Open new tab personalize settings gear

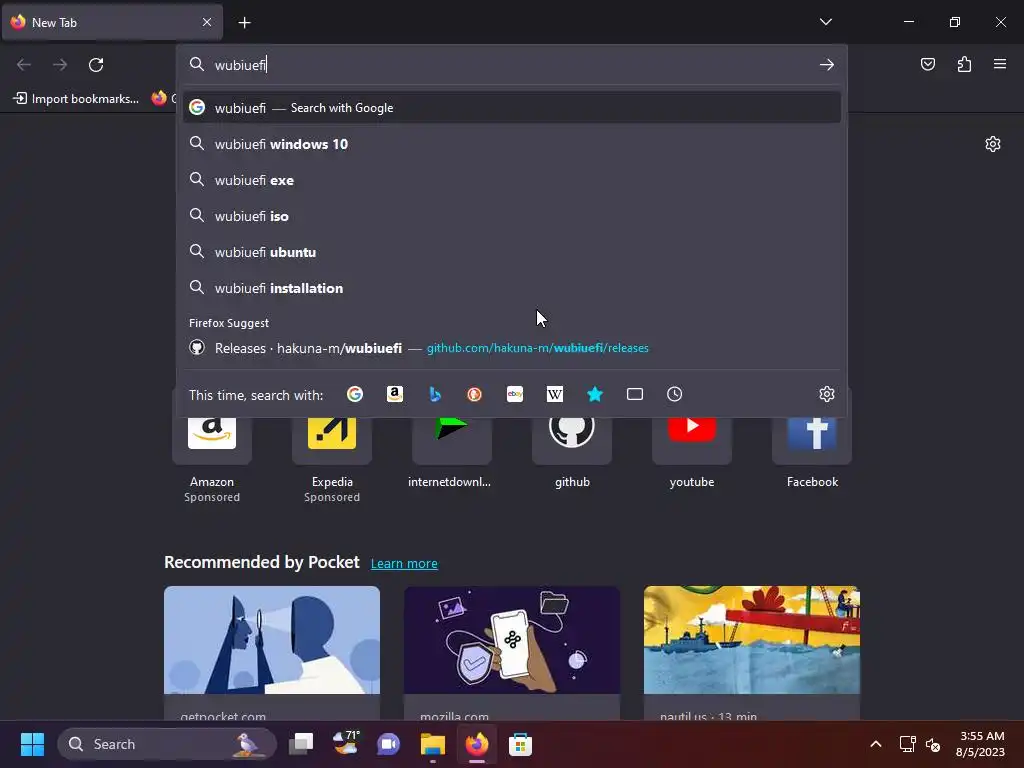coord(993,144)
